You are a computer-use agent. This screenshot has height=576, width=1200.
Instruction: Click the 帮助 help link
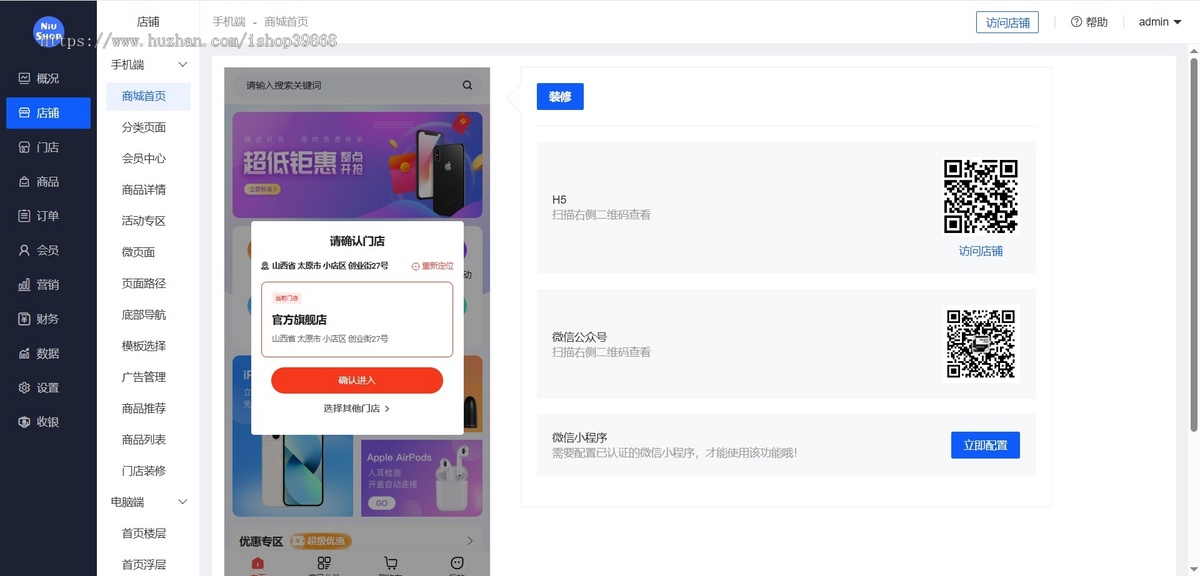1089,22
